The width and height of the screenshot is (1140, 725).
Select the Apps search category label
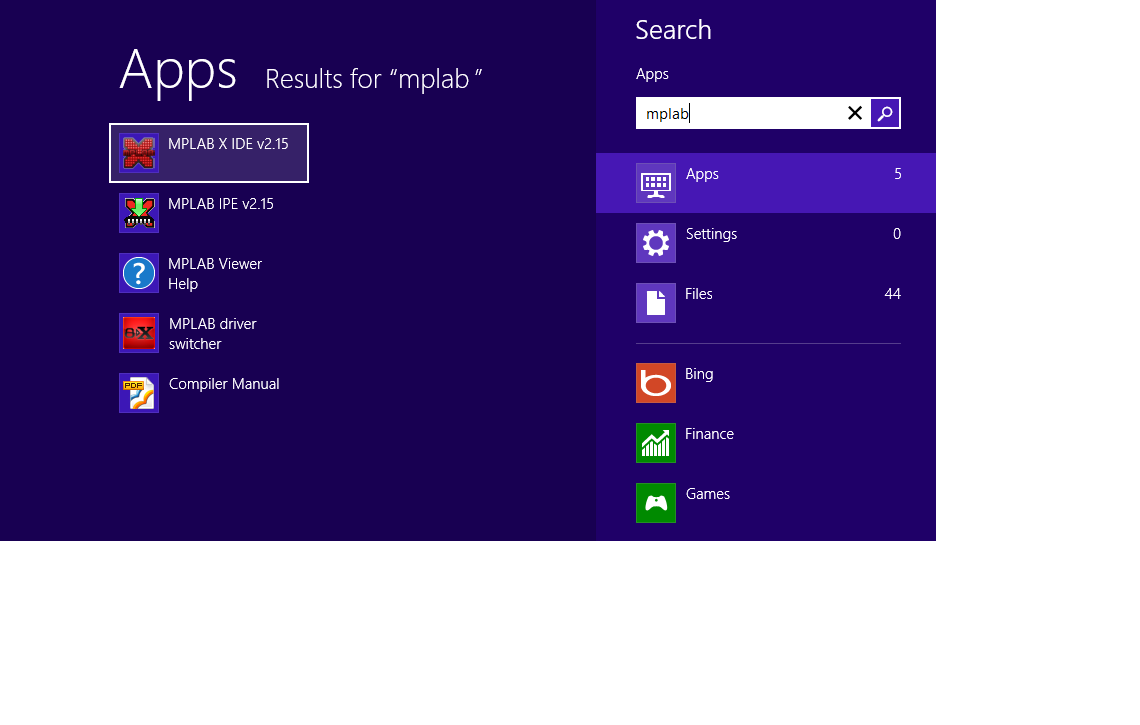pos(702,174)
